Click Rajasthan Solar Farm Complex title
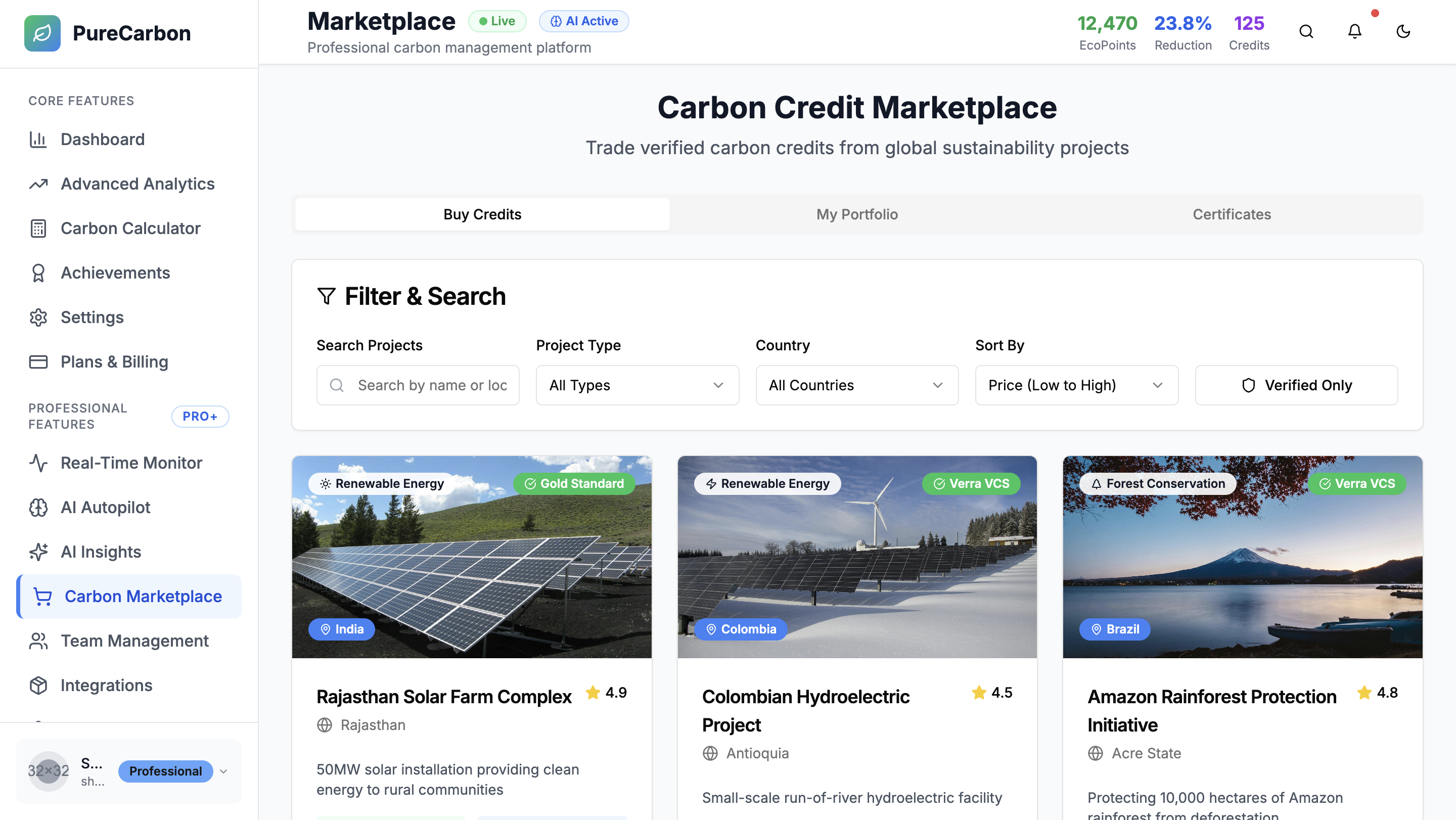This screenshot has height=820, width=1456. (444, 696)
